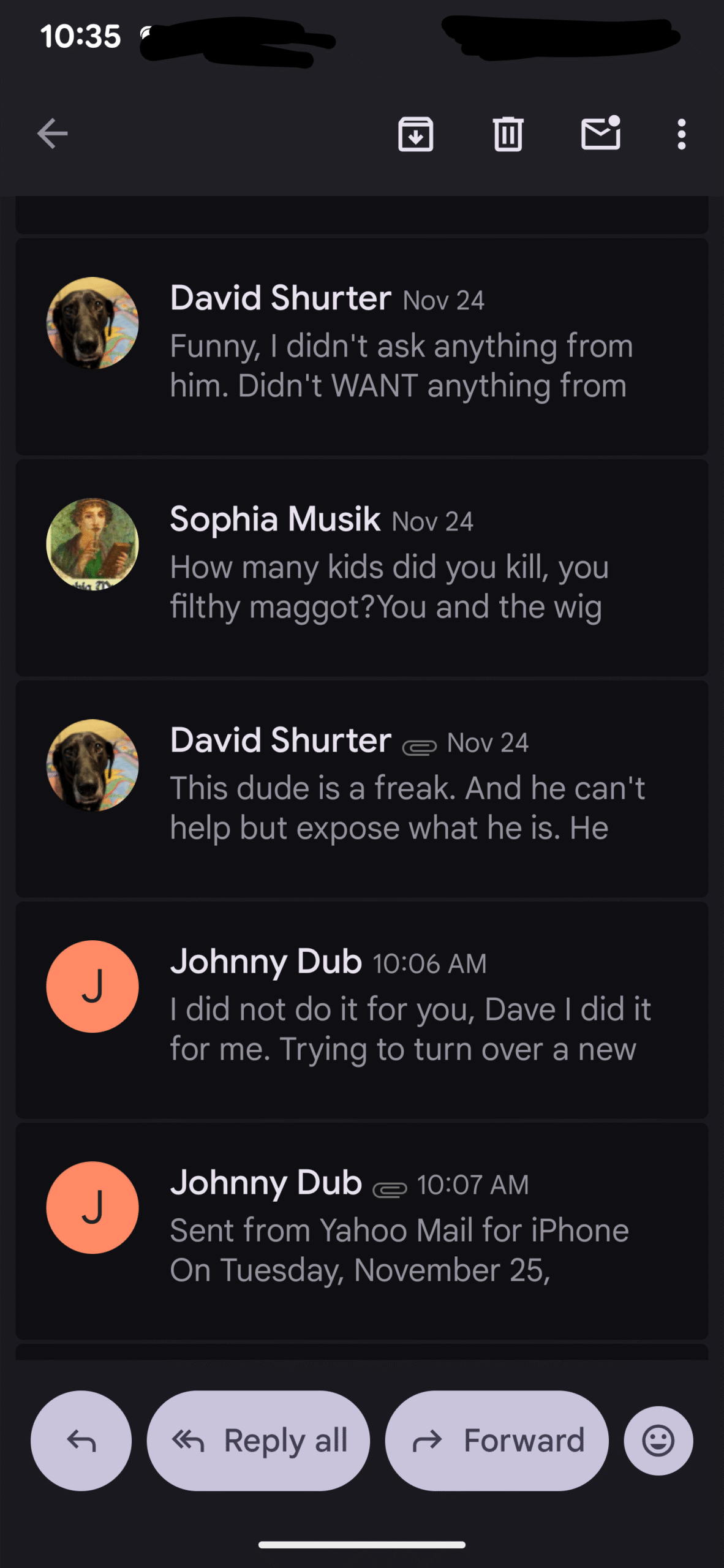Delete conversation with trash icon
The width and height of the screenshot is (724, 1568).
tap(508, 134)
